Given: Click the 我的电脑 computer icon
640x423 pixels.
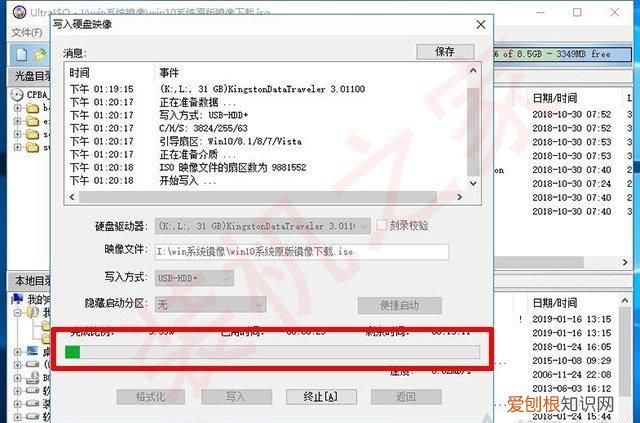Looking at the screenshot, I should [x=17, y=299].
